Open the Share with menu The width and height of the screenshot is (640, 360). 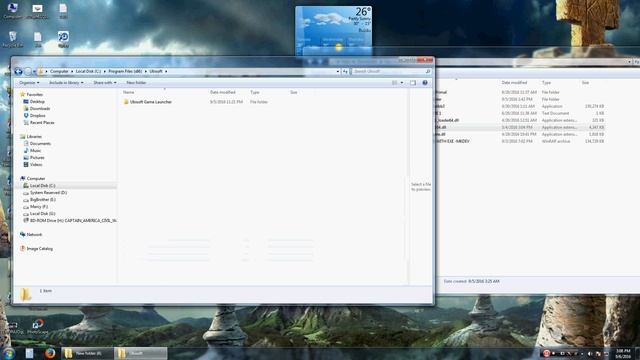coord(104,83)
